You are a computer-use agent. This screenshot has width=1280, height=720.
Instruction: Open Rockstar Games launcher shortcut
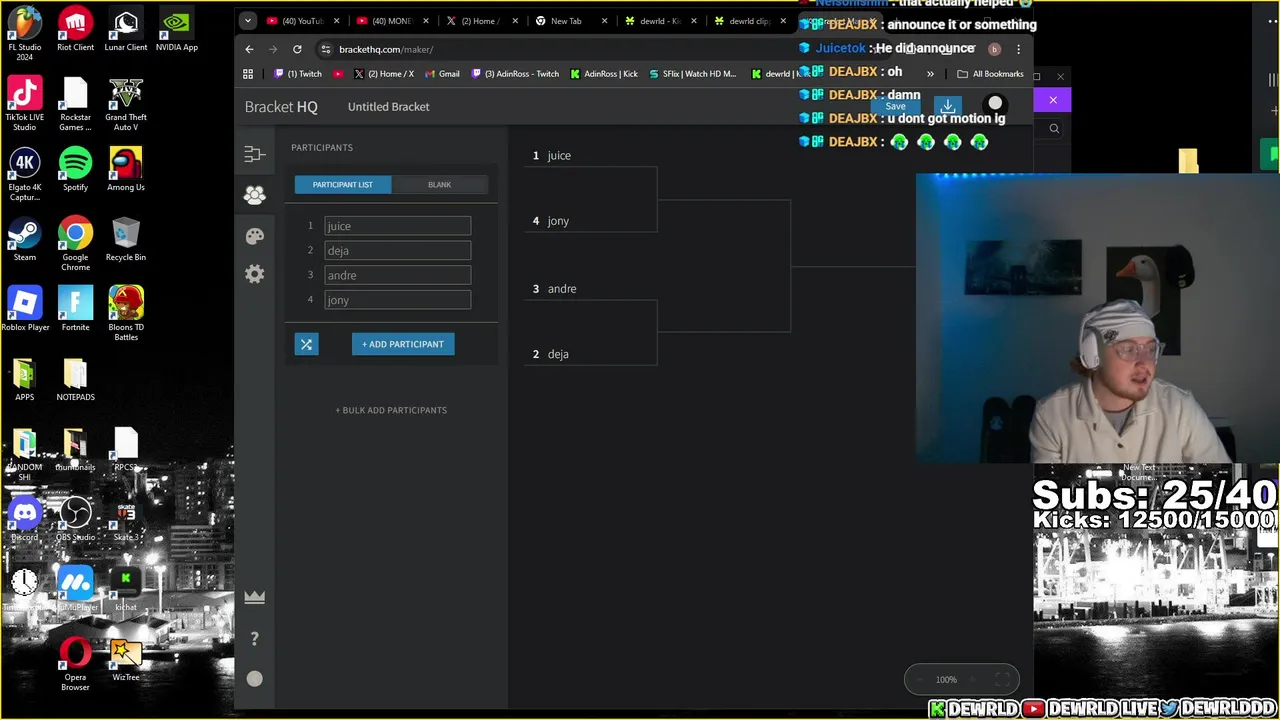click(75, 104)
